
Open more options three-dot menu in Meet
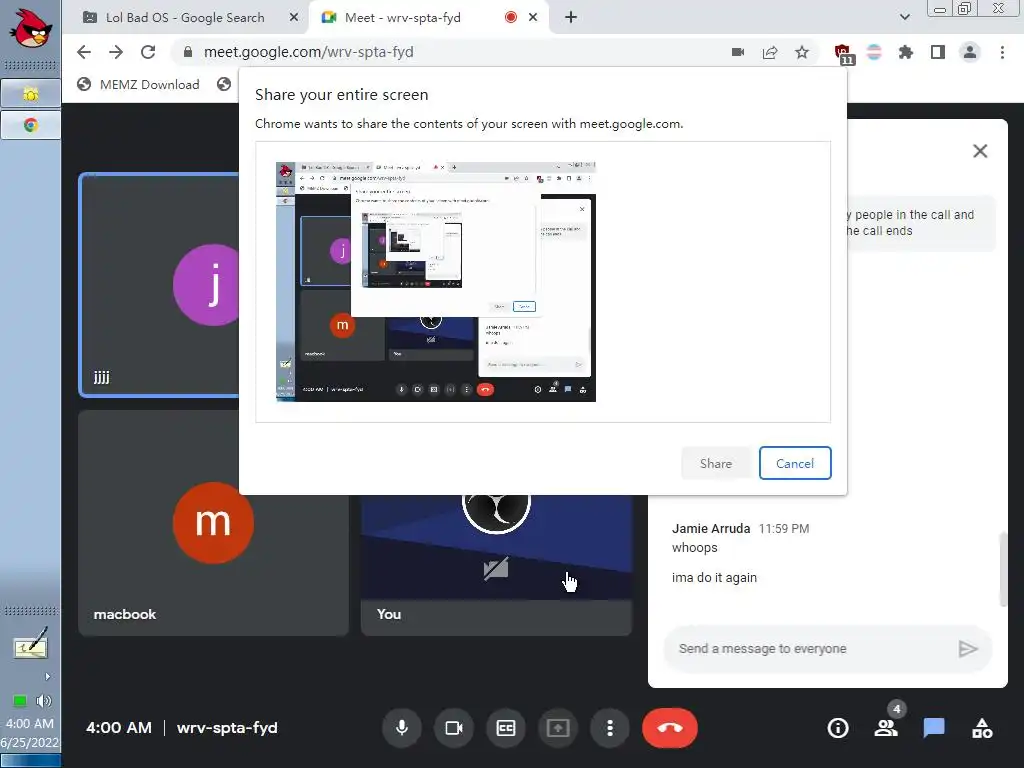[x=610, y=728]
